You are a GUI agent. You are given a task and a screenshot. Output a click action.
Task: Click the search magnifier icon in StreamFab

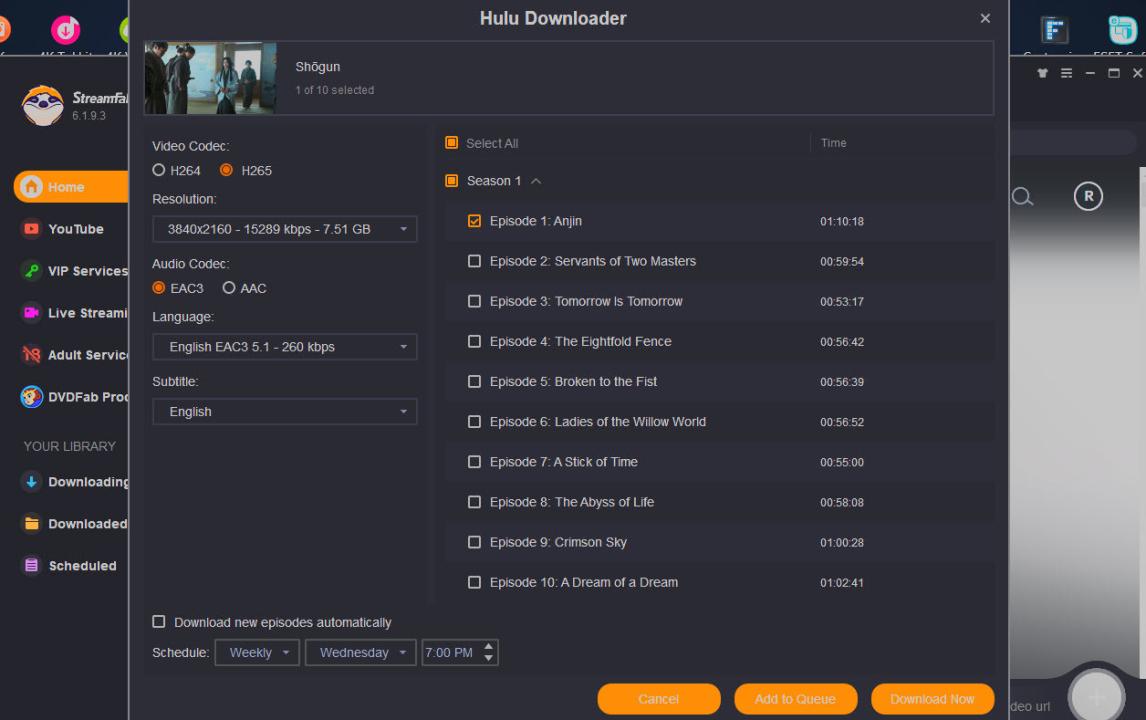1022,196
